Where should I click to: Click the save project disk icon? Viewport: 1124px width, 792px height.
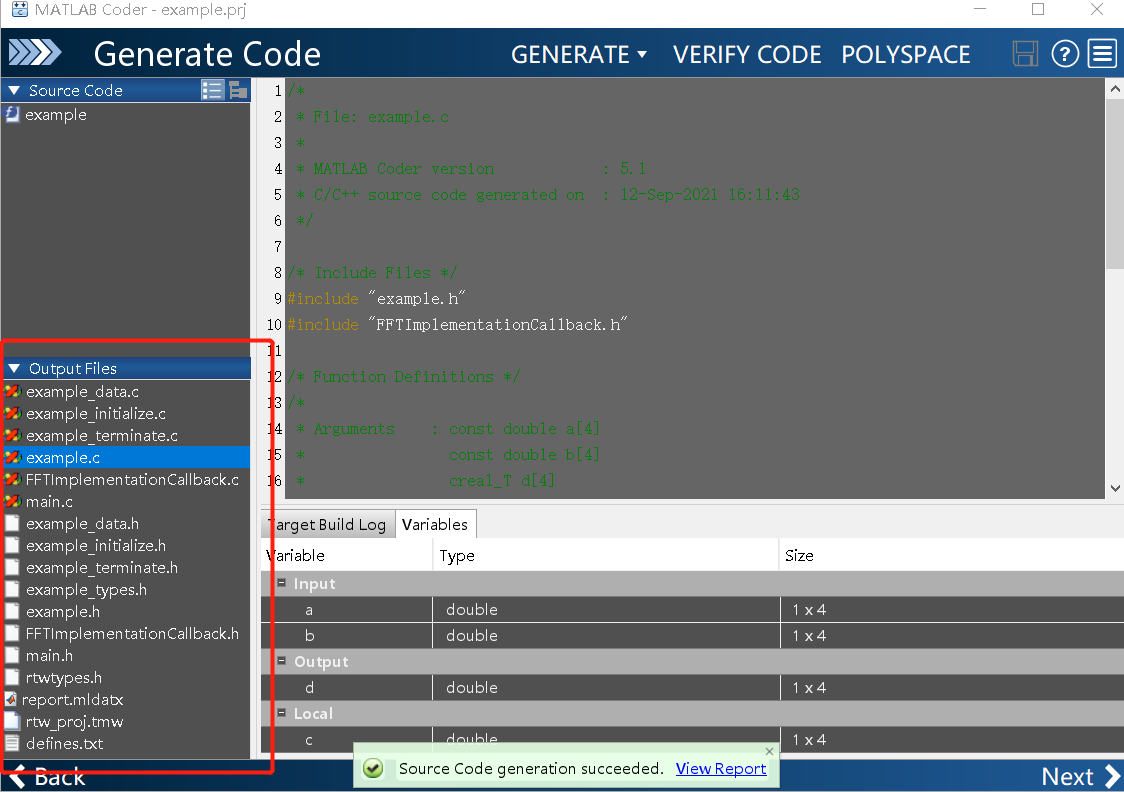[1025, 54]
